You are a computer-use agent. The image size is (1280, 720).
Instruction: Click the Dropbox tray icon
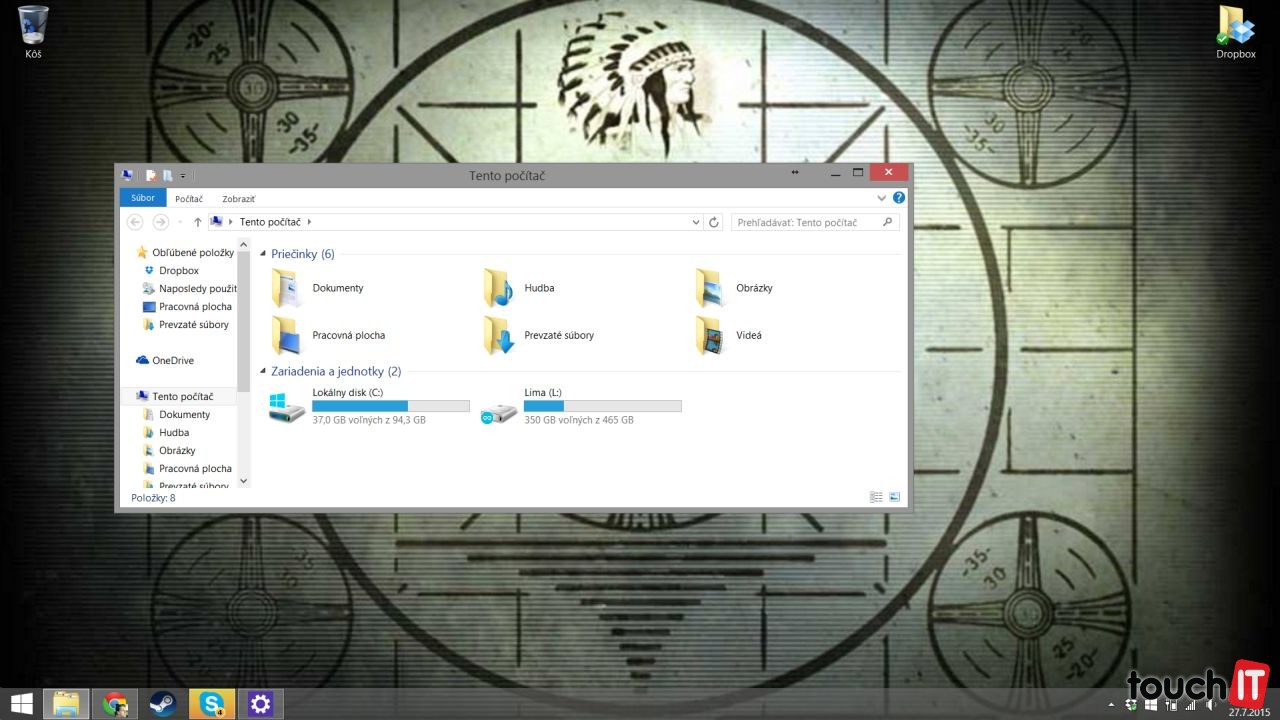pos(1132,705)
